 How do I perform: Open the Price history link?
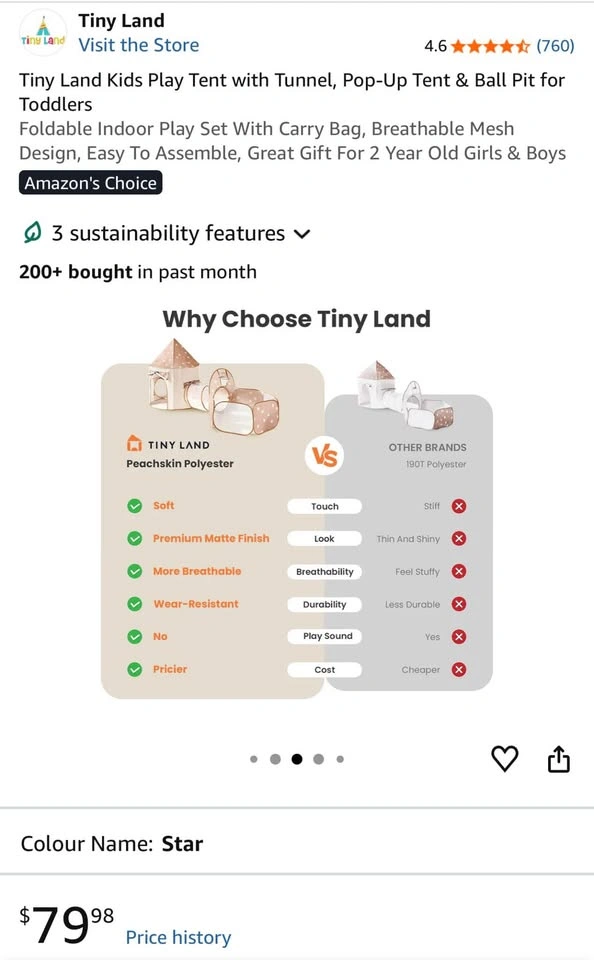pyautogui.click(x=178, y=937)
